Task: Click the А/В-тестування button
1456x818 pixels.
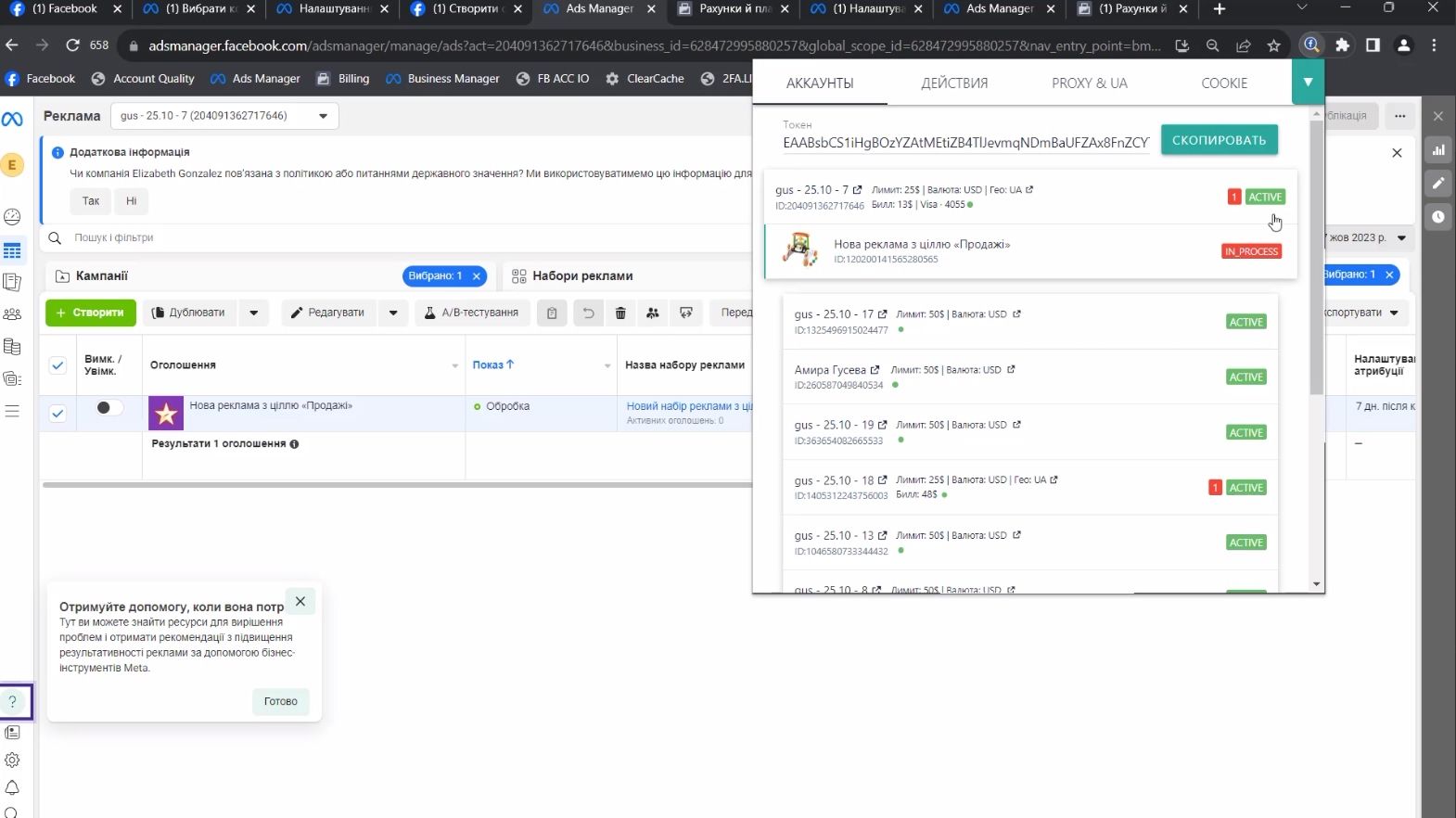Action: pyautogui.click(x=472, y=313)
